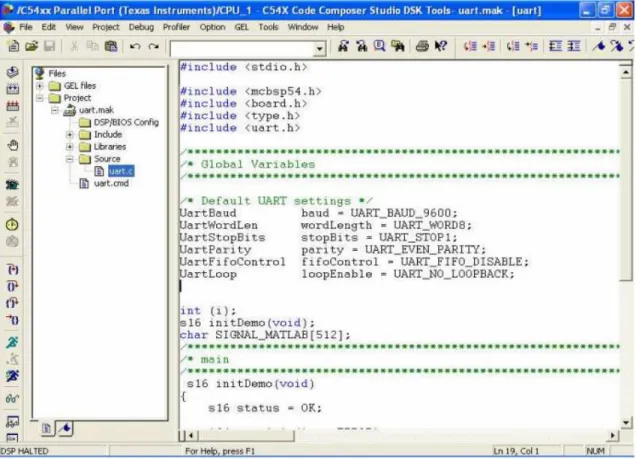The height and width of the screenshot is (459, 639).
Task: Redo the last edit
Action: (x=153, y=46)
